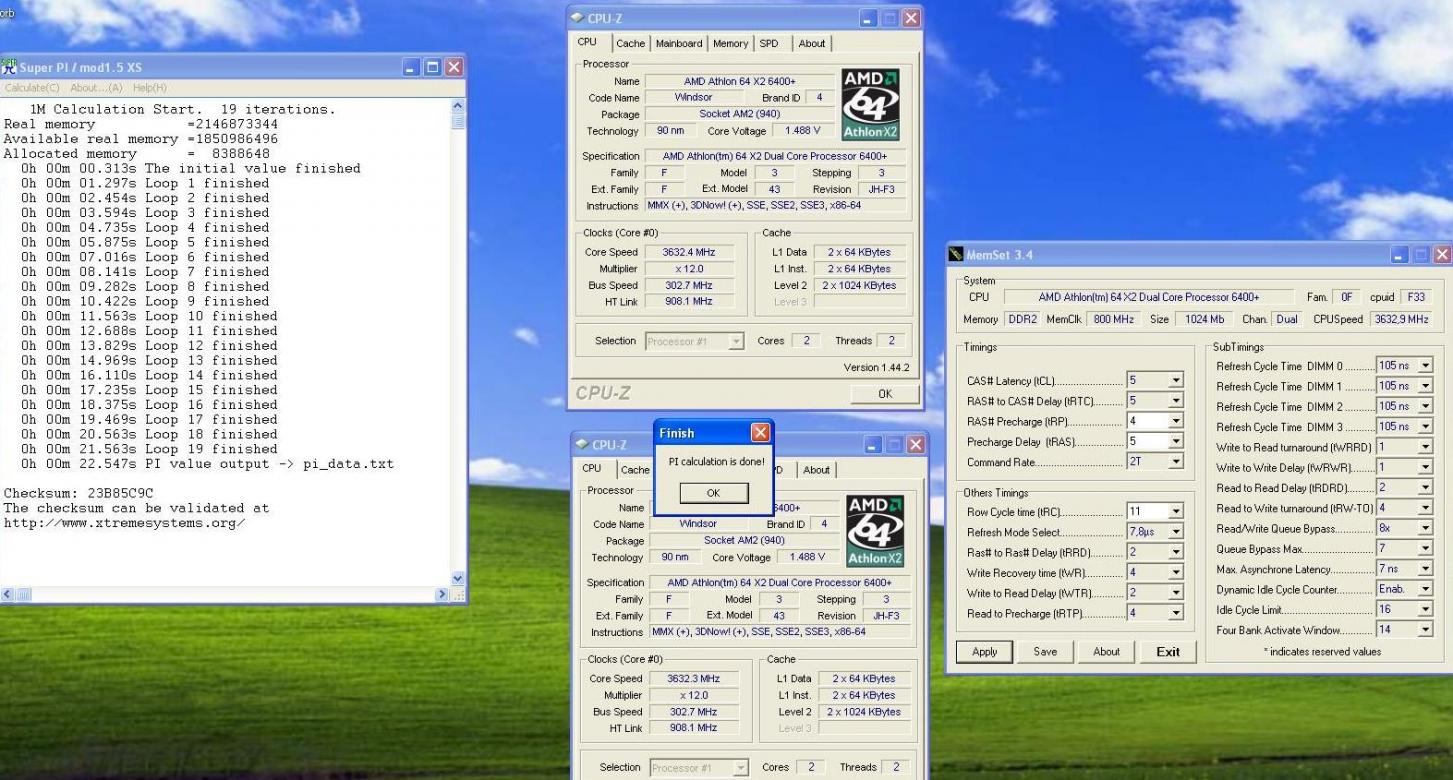Open the Help(H) menu in Super PI

(150, 87)
